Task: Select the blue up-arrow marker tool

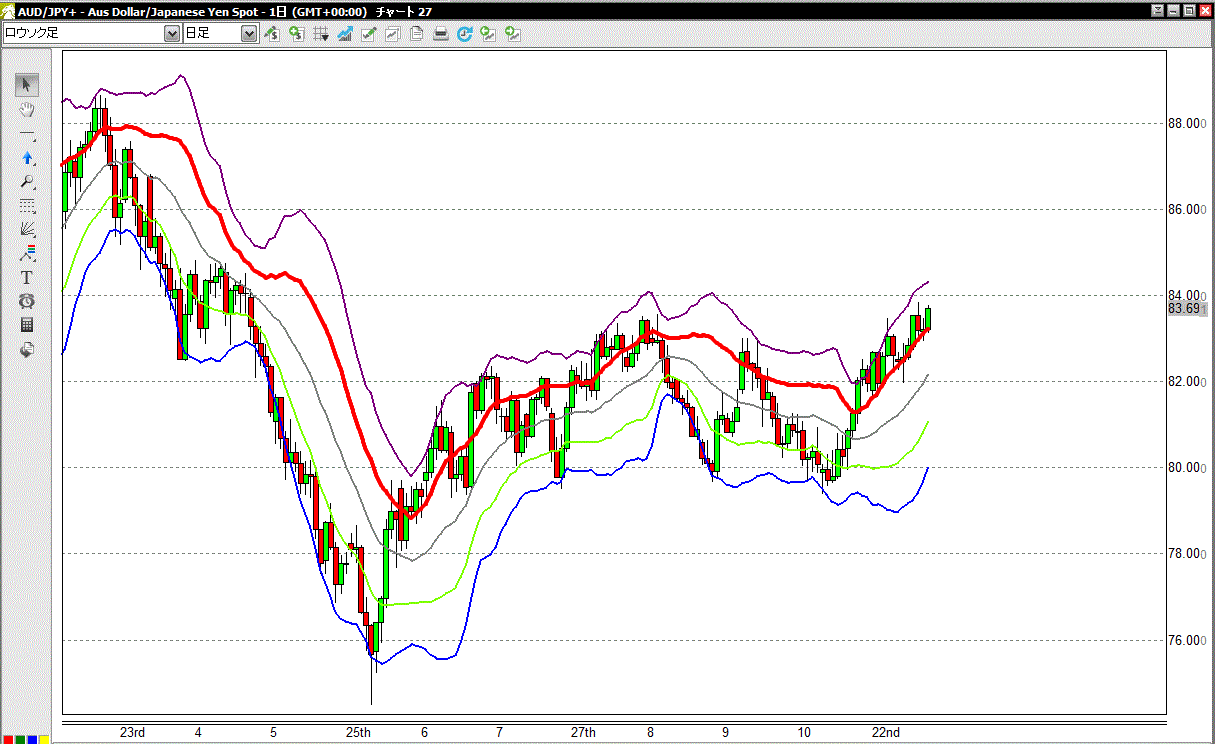Action: tap(27, 157)
